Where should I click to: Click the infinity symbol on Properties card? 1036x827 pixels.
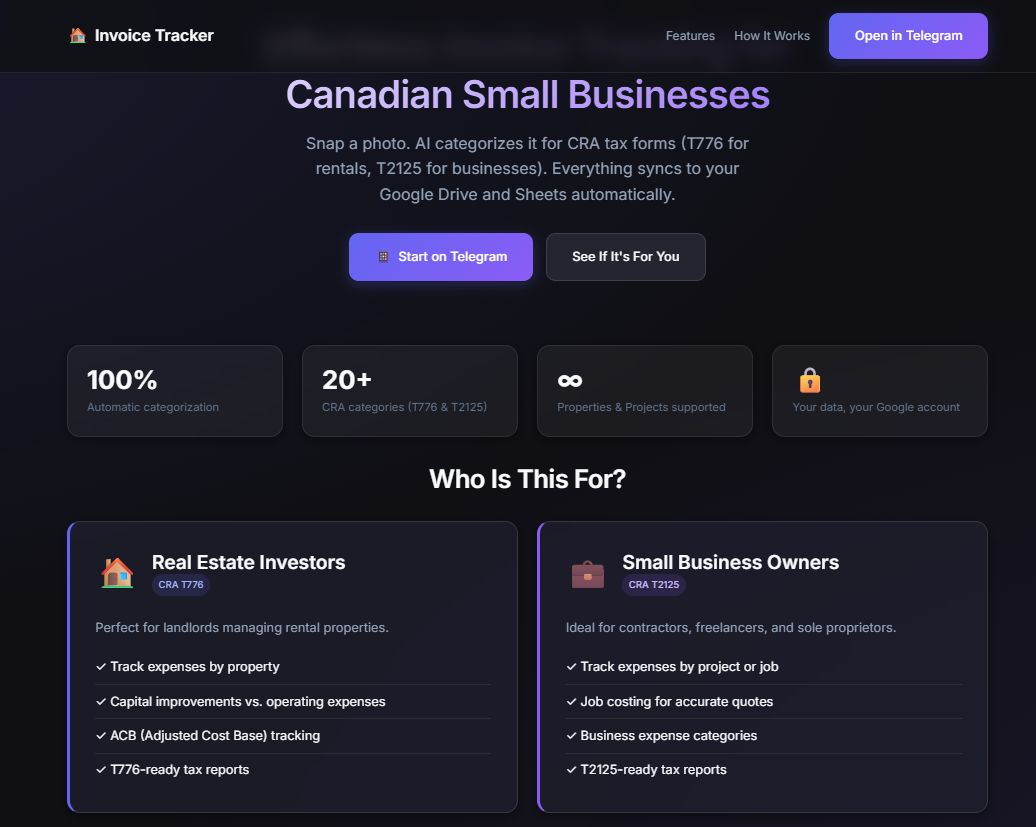pyautogui.click(x=568, y=379)
